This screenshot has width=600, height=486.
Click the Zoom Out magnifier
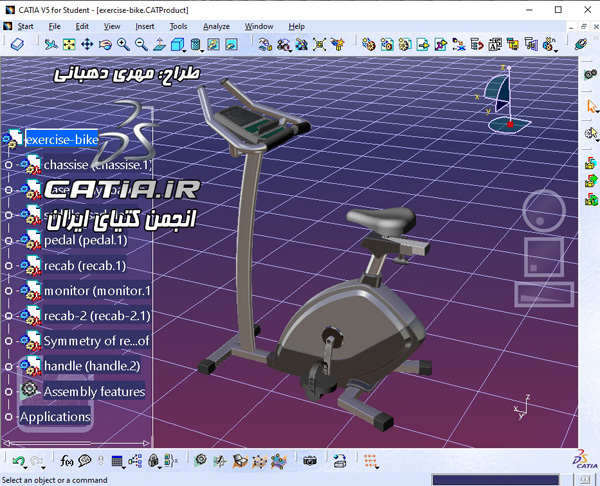[x=142, y=44]
